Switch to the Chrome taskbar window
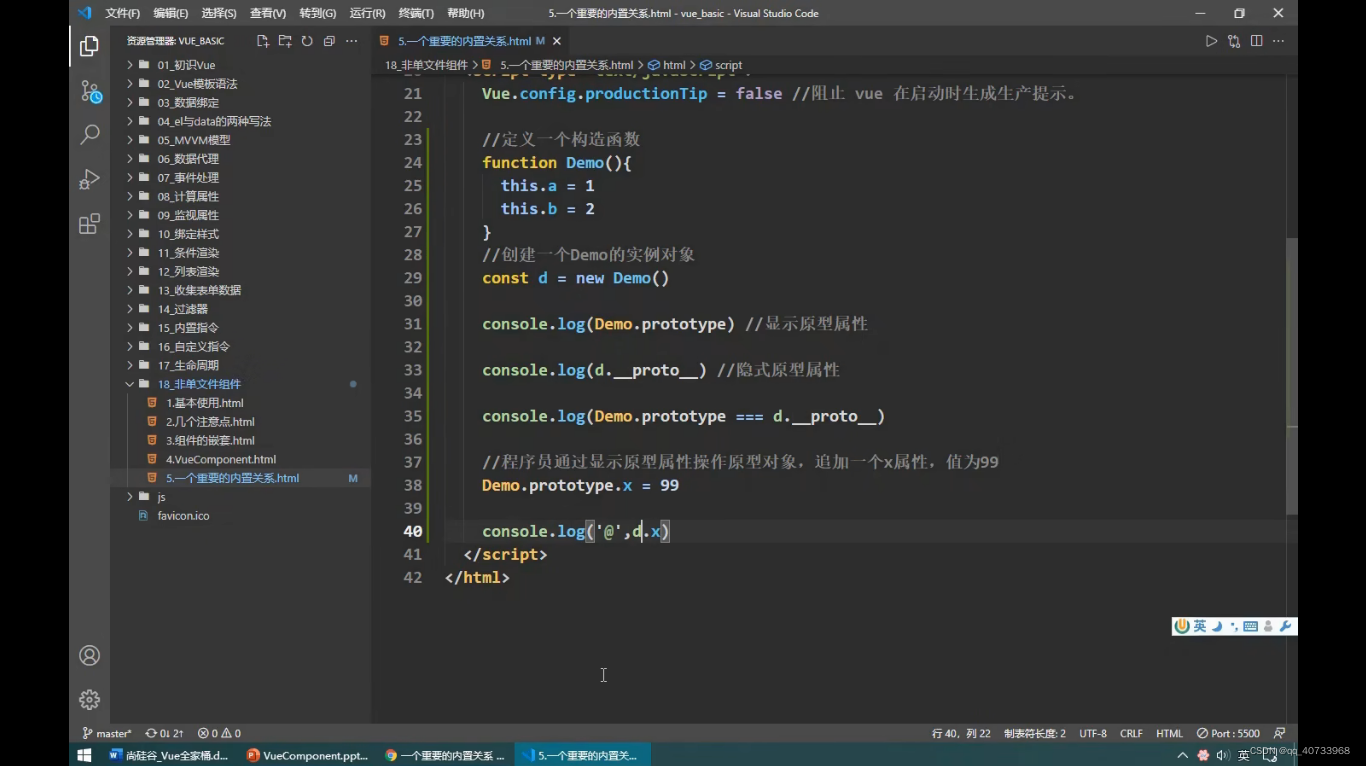Viewport: 1366px width, 766px height. coord(446,755)
